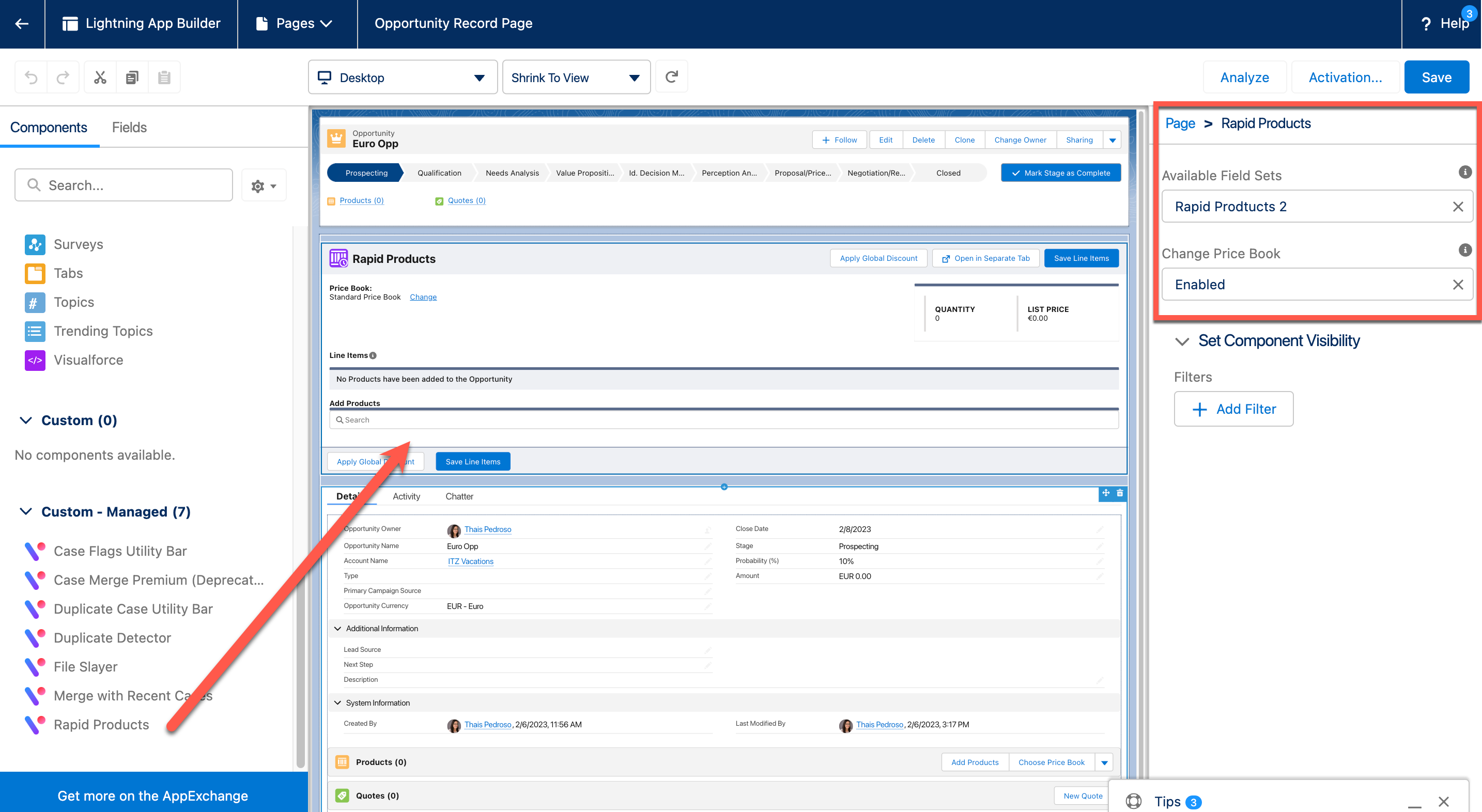Clear the Rapid Prodtucts 2 field set
1482x812 pixels.
[x=1458, y=207]
